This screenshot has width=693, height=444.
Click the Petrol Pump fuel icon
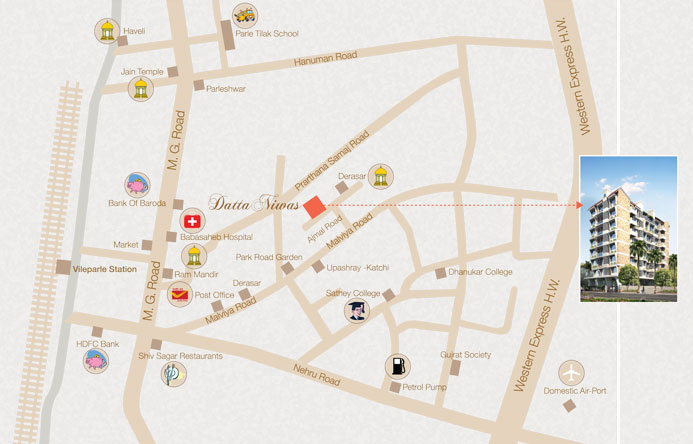pyautogui.click(x=397, y=366)
